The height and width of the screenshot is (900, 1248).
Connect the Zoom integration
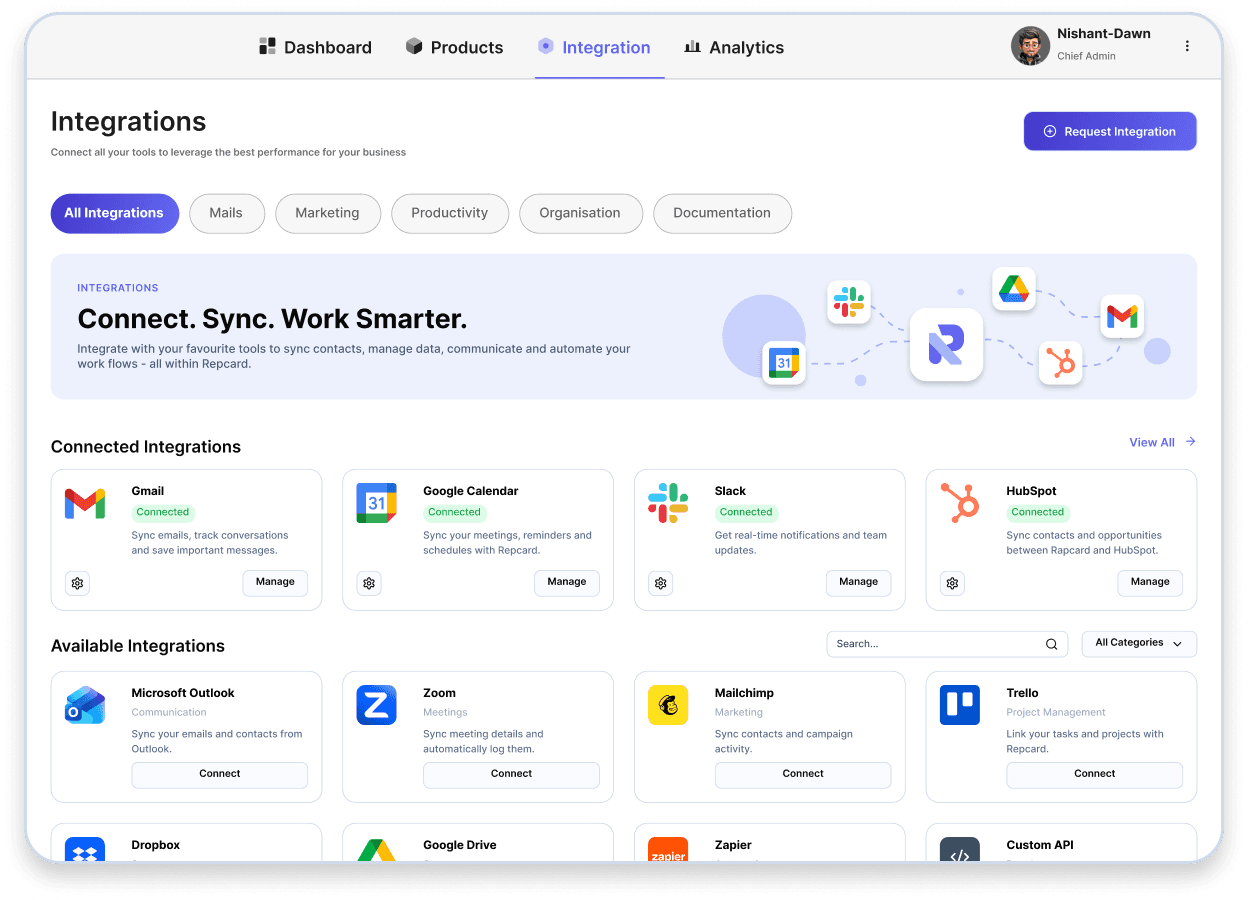click(x=511, y=775)
